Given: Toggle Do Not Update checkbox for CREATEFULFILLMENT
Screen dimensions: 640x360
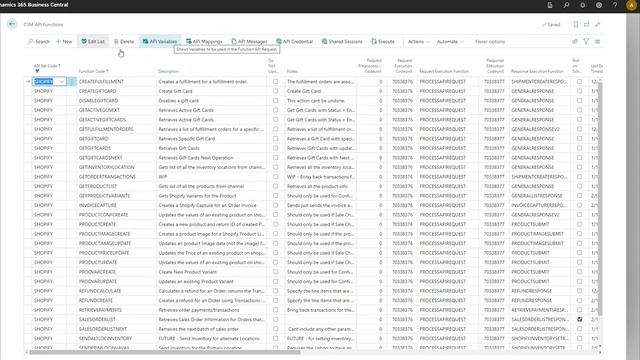Looking at the screenshot, I should 276,82.
